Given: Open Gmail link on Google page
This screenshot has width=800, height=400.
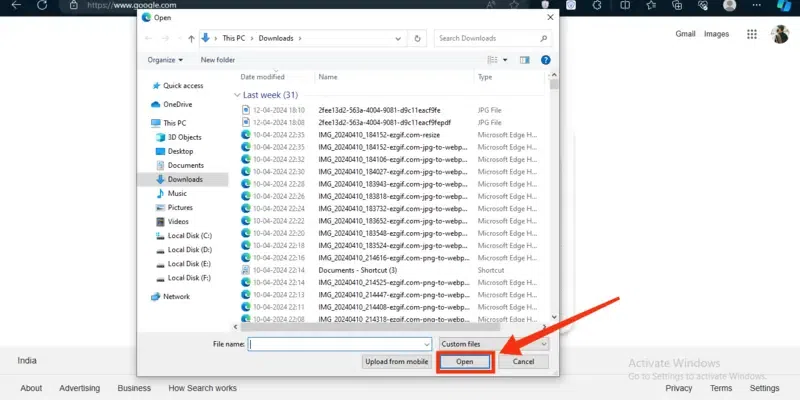Looking at the screenshot, I should 685,34.
